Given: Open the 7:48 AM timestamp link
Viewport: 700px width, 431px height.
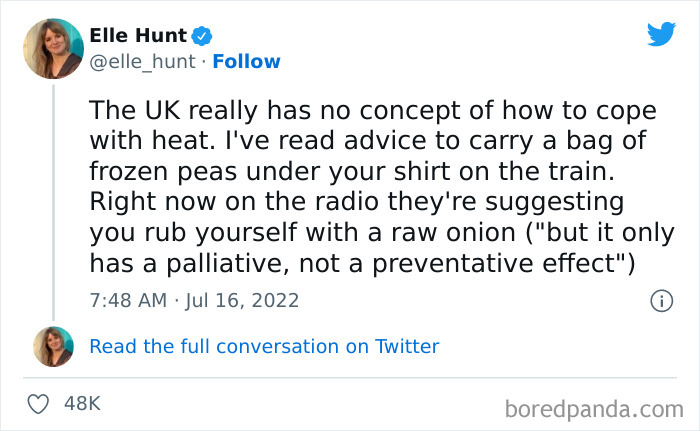Looking at the screenshot, I should point(126,300).
